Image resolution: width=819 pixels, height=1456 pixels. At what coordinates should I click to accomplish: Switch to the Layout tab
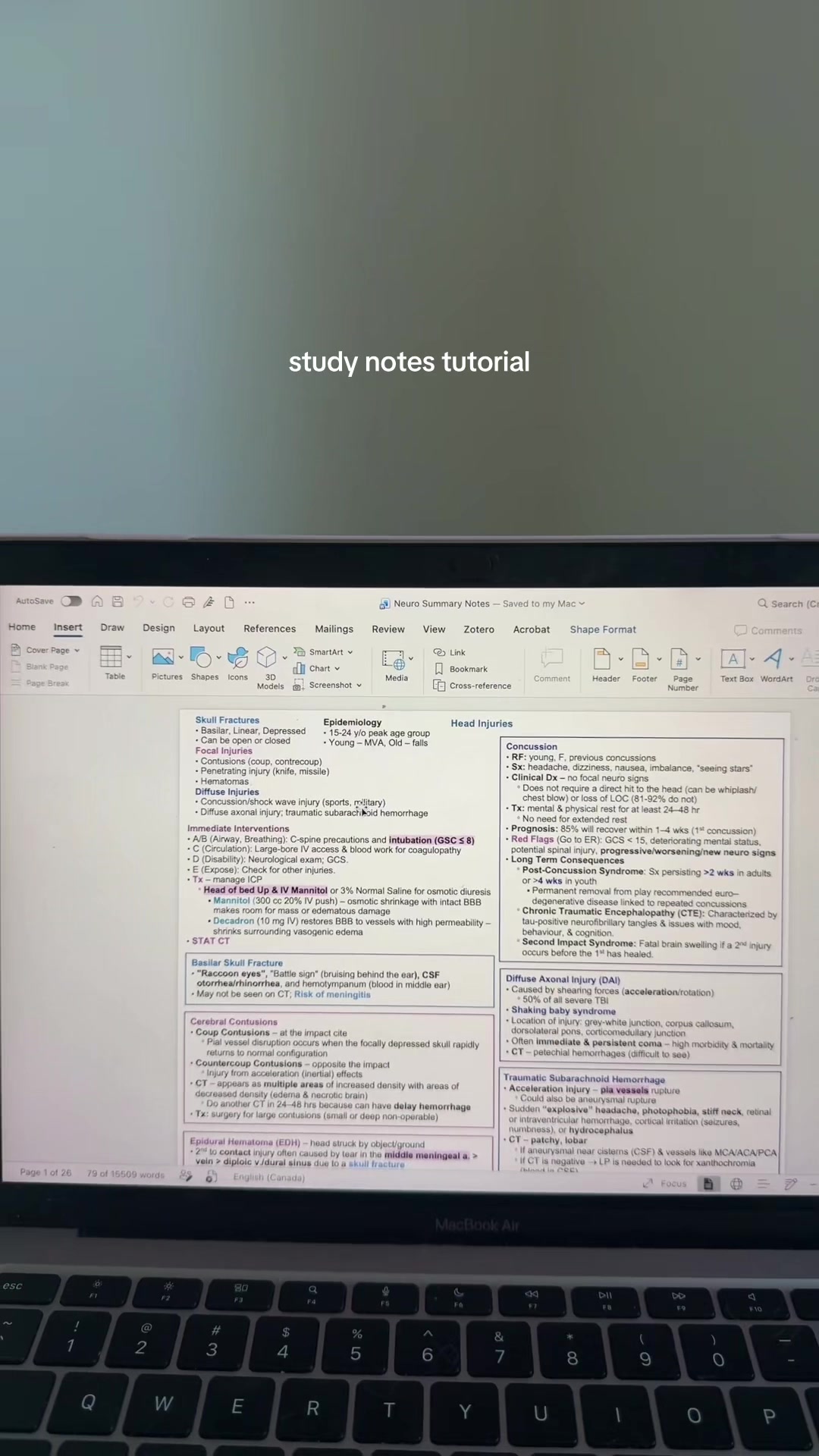pos(209,628)
